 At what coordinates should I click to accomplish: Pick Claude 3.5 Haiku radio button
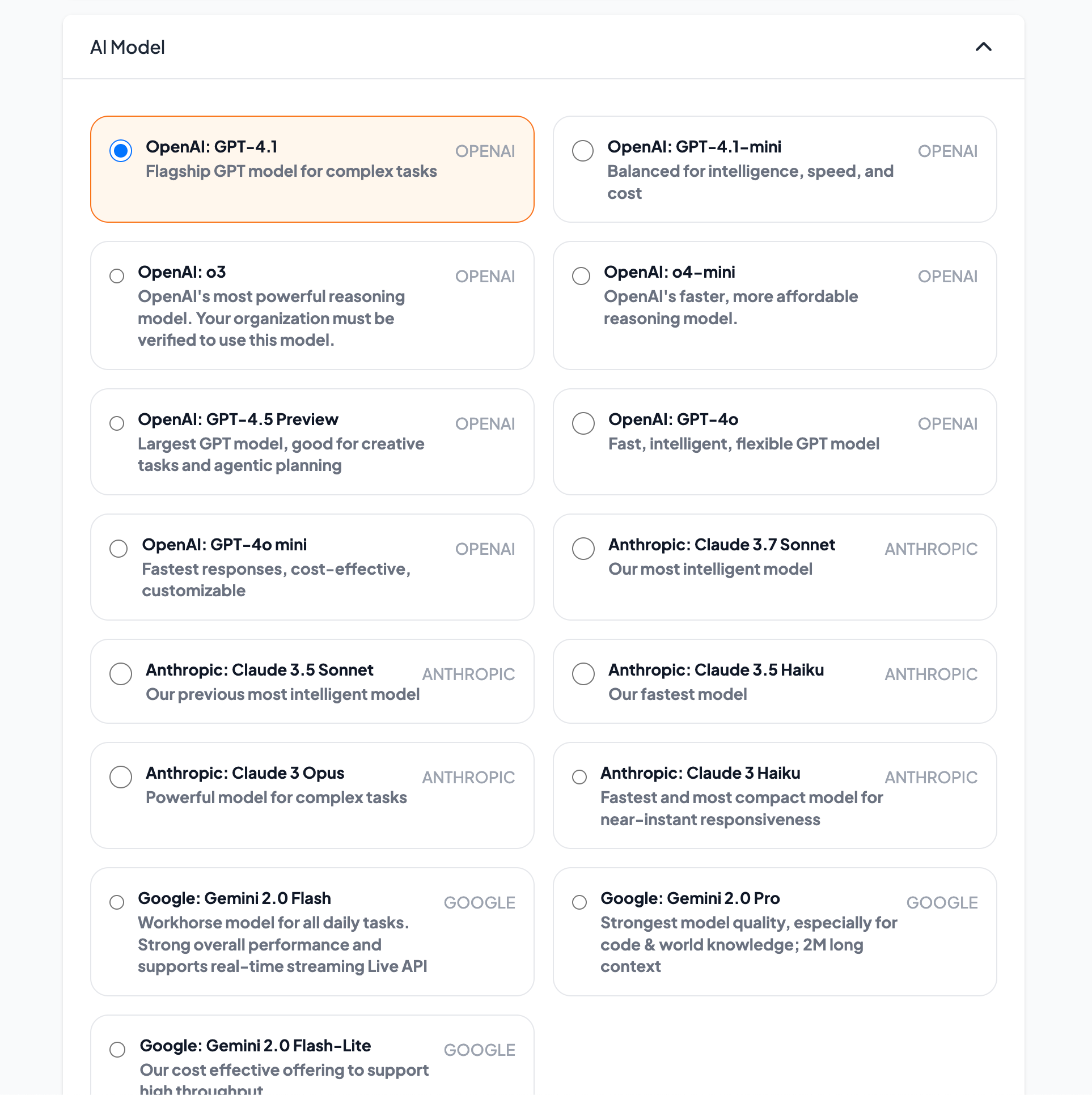(583, 674)
